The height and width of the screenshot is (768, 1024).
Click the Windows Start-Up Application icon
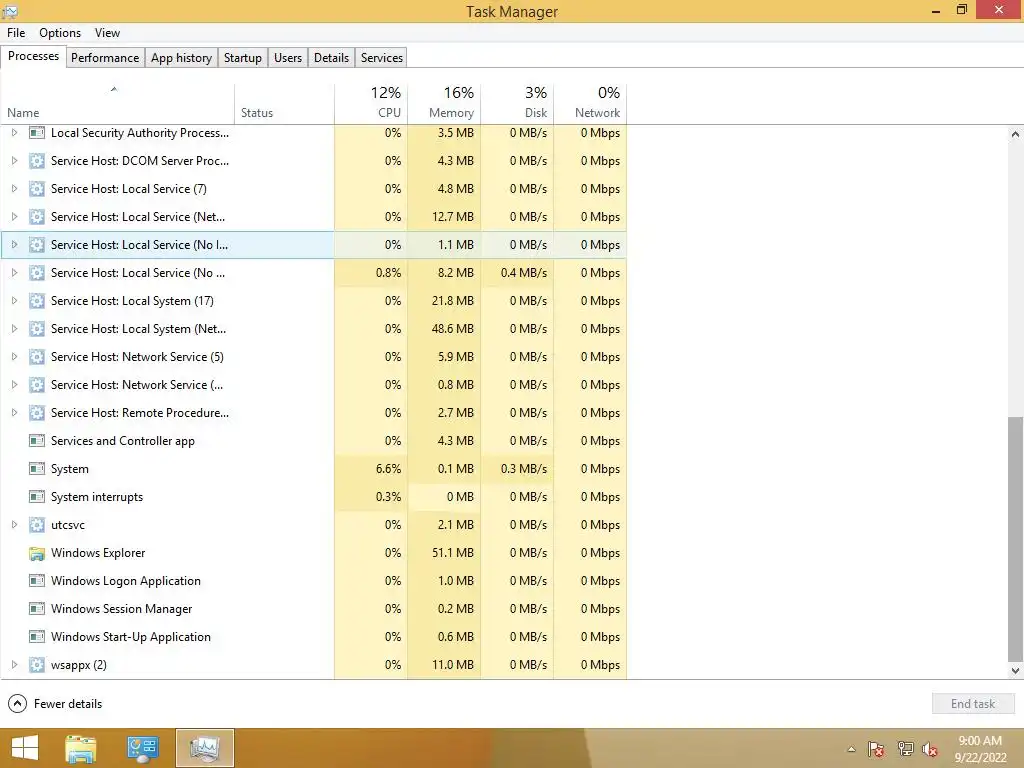(x=37, y=637)
